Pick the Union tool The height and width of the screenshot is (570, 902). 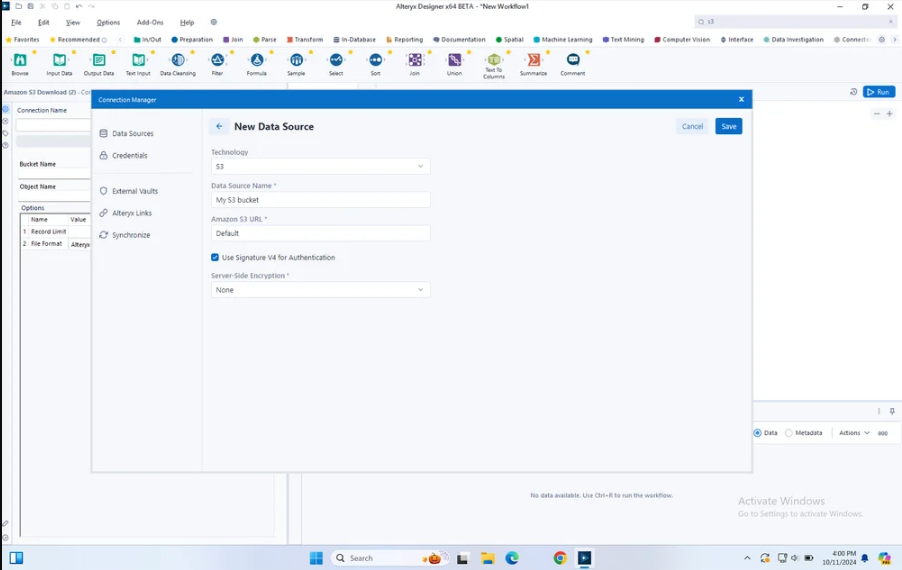[454, 60]
